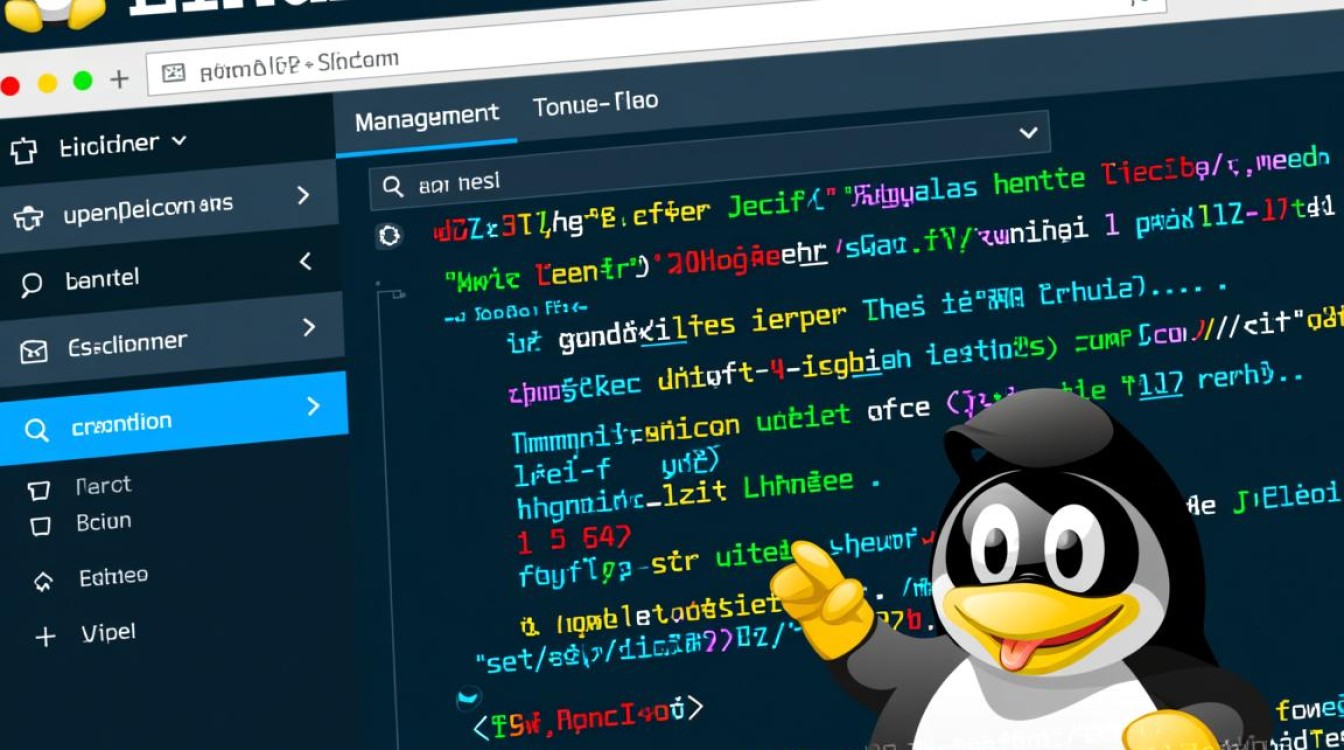The width and height of the screenshot is (1344, 750).
Task: Click the magnifier icon inside the search bar
Action: click(390, 183)
